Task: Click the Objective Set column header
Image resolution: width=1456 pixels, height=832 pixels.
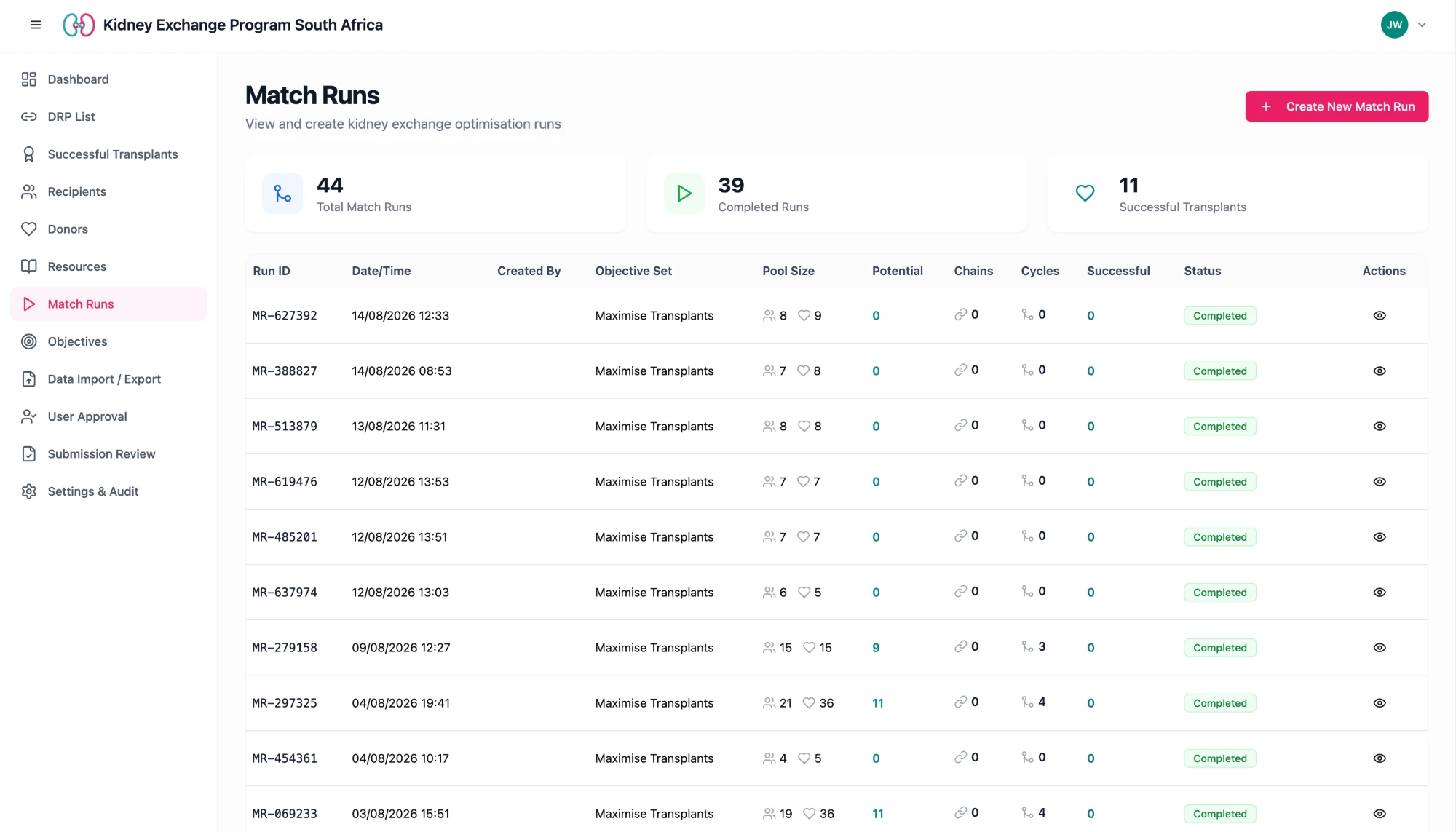Action: (633, 271)
